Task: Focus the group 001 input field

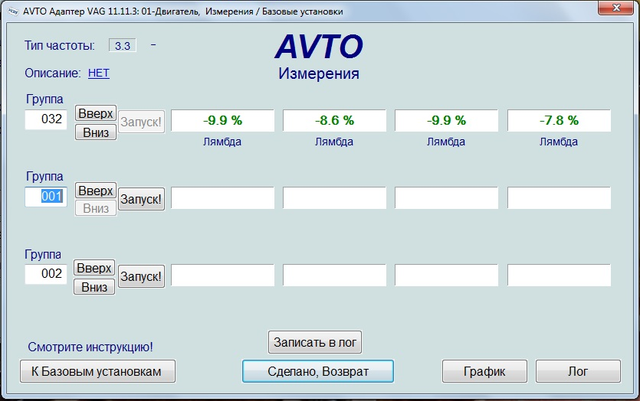Action: tap(46, 197)
